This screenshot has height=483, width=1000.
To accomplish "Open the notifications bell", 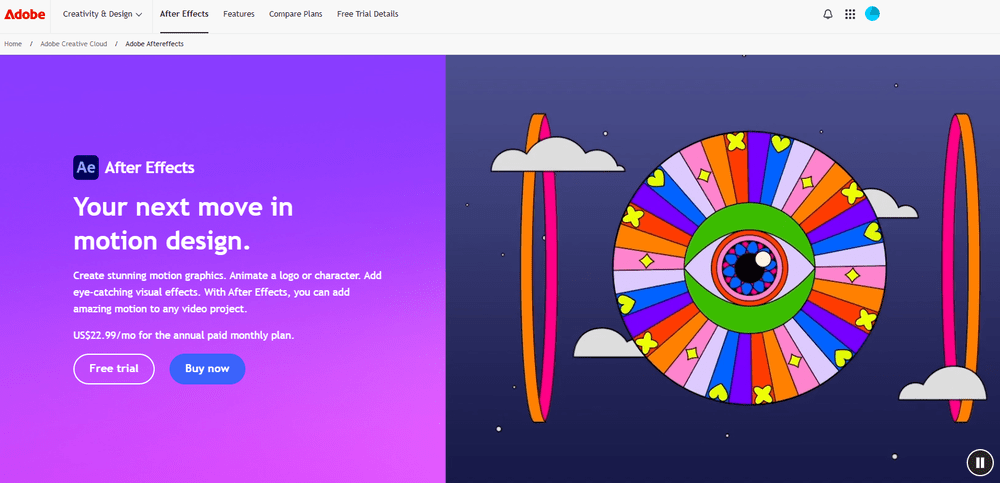I will pyautogui.click(x=828, y=14).
